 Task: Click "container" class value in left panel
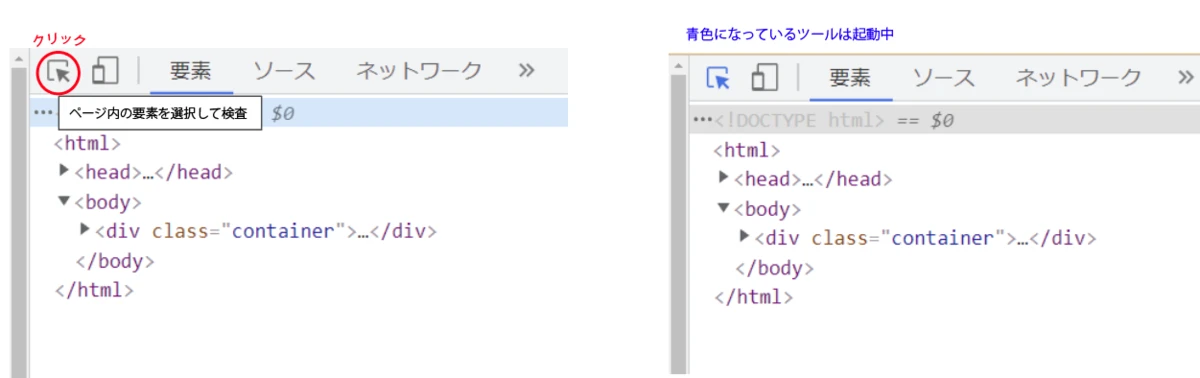284,231
